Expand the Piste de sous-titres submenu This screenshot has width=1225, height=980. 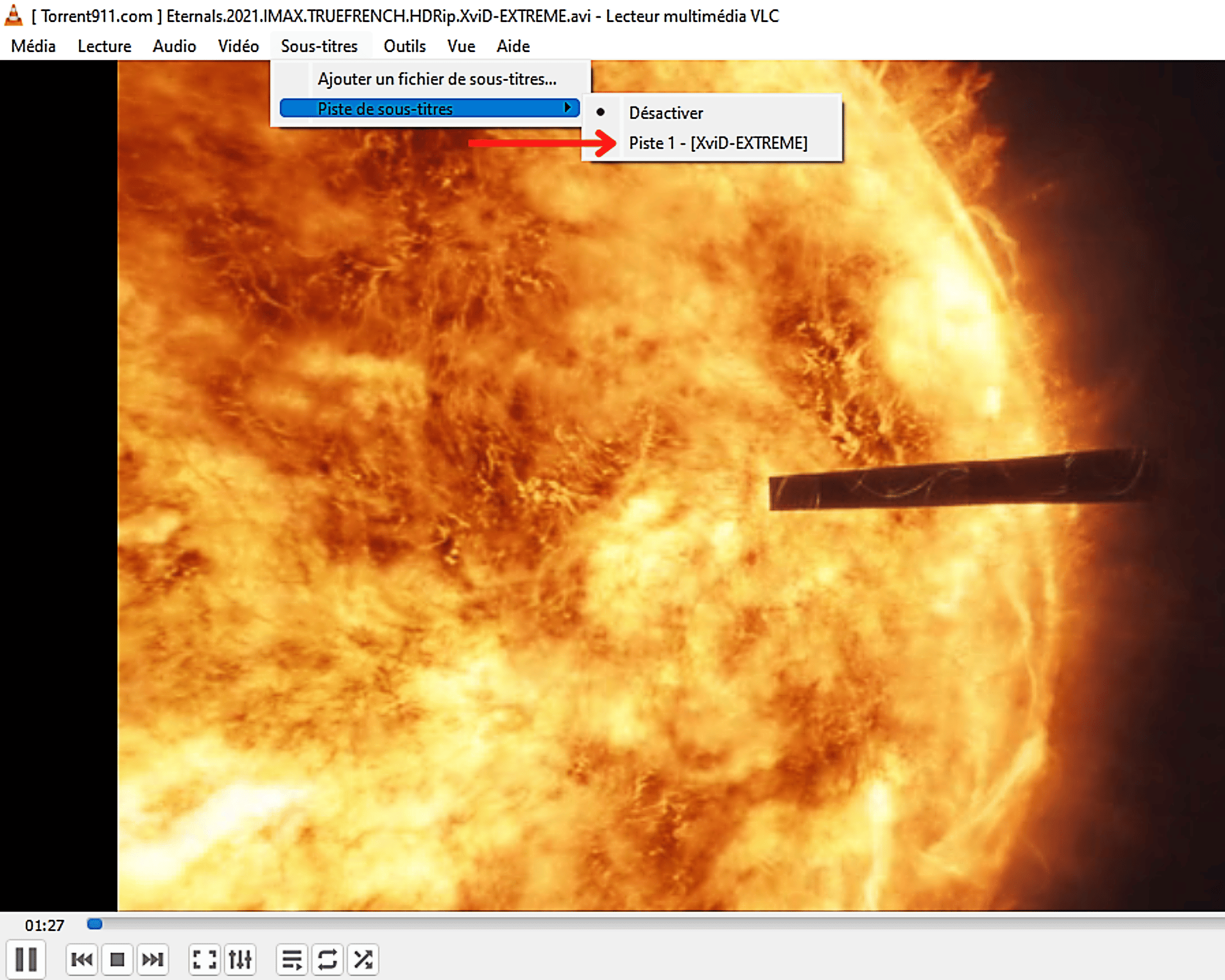(430, 108)
